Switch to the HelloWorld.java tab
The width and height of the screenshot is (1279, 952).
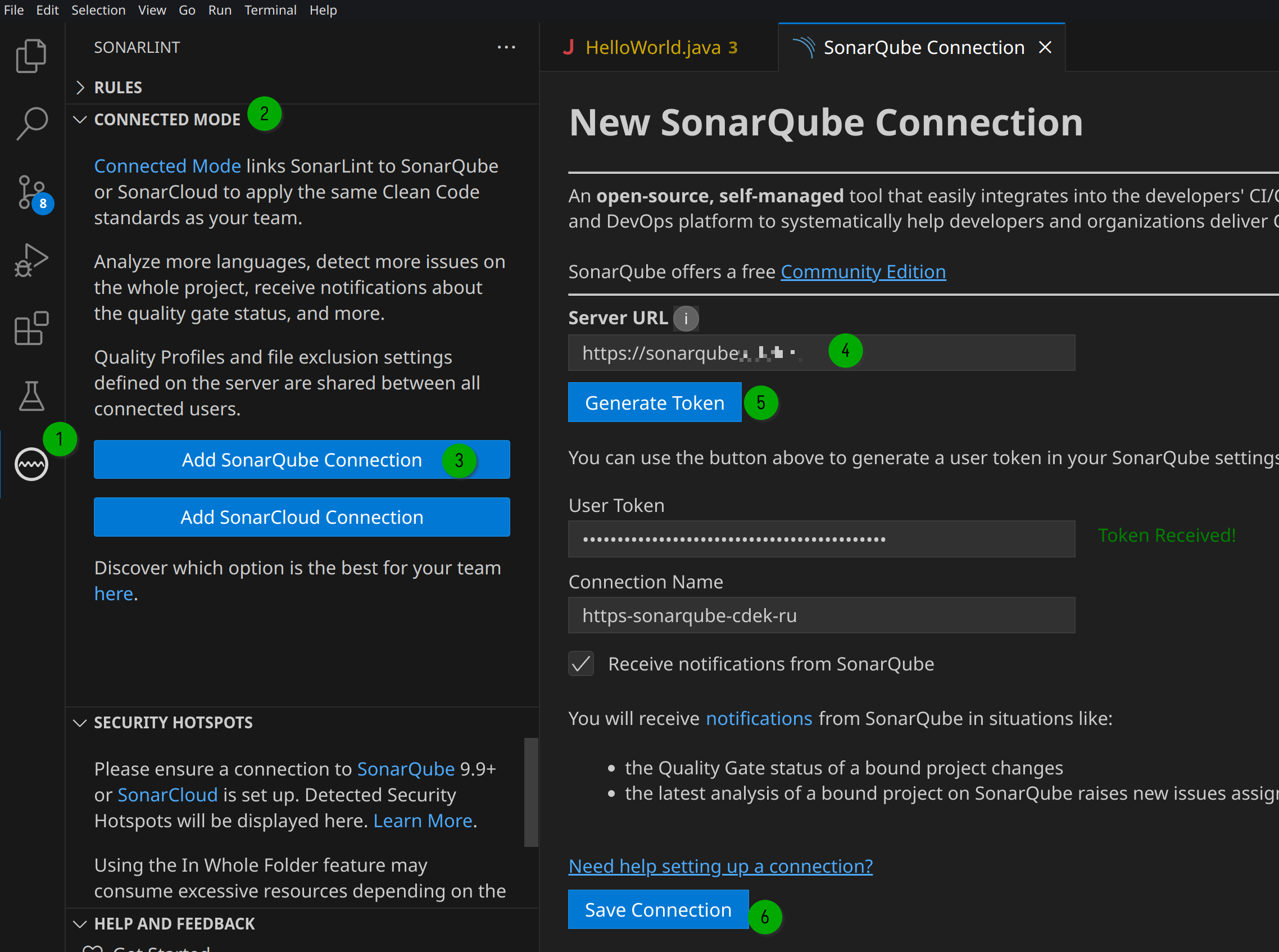[659, 47]
